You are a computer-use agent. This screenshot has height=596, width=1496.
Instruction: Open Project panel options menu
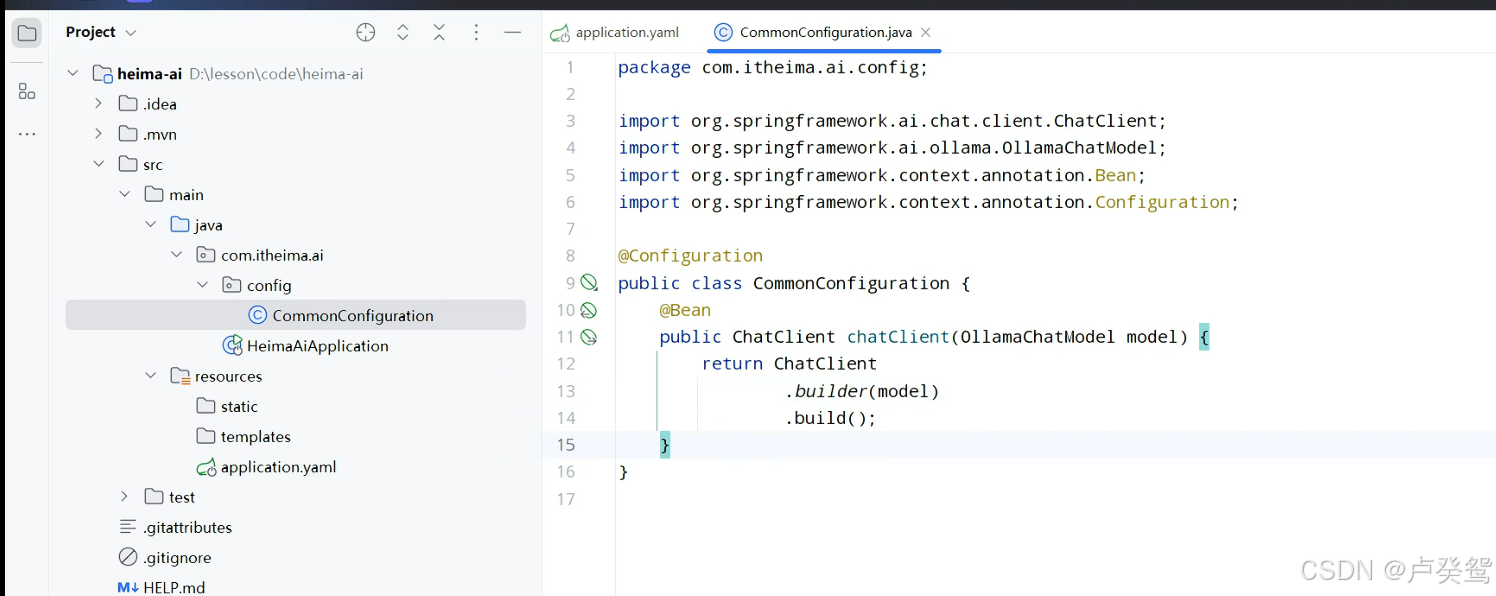point(476,33)
